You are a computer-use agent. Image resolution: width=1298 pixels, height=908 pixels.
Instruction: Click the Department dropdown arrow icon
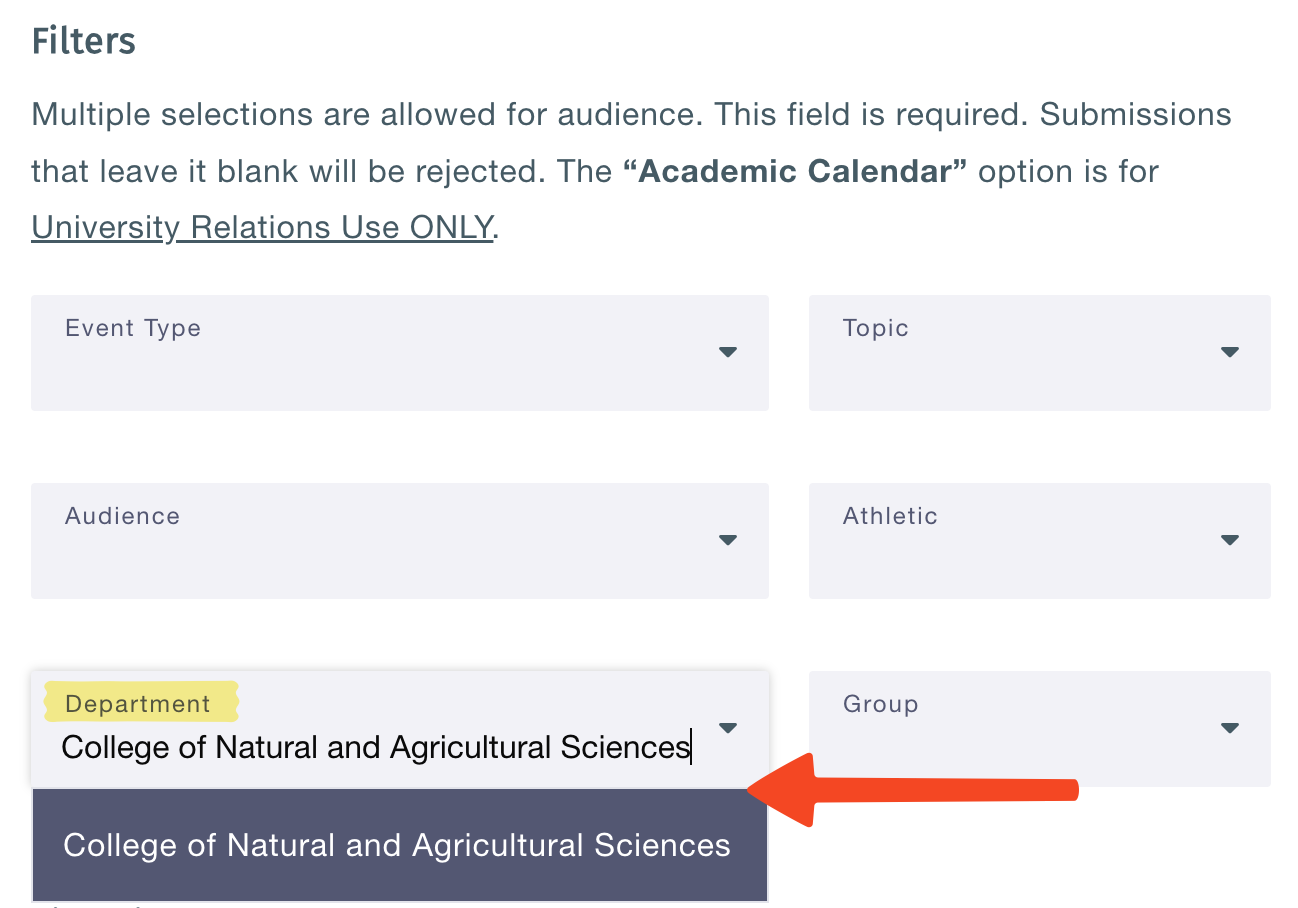point(728,728)
